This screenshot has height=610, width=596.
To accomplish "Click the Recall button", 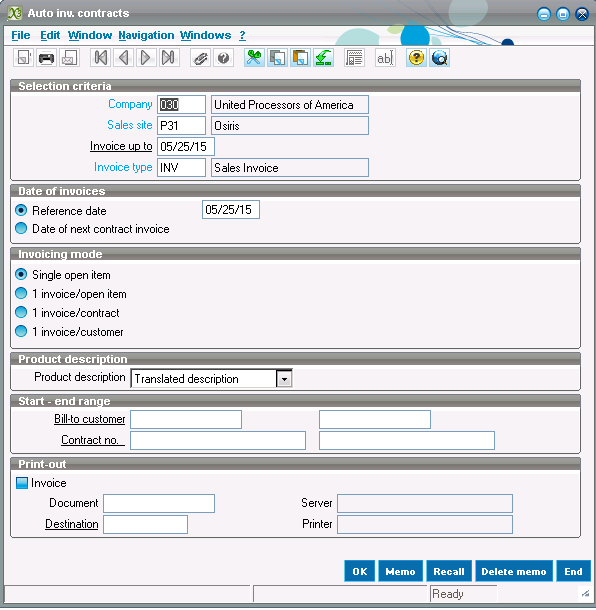I will (x=449, y=571).
